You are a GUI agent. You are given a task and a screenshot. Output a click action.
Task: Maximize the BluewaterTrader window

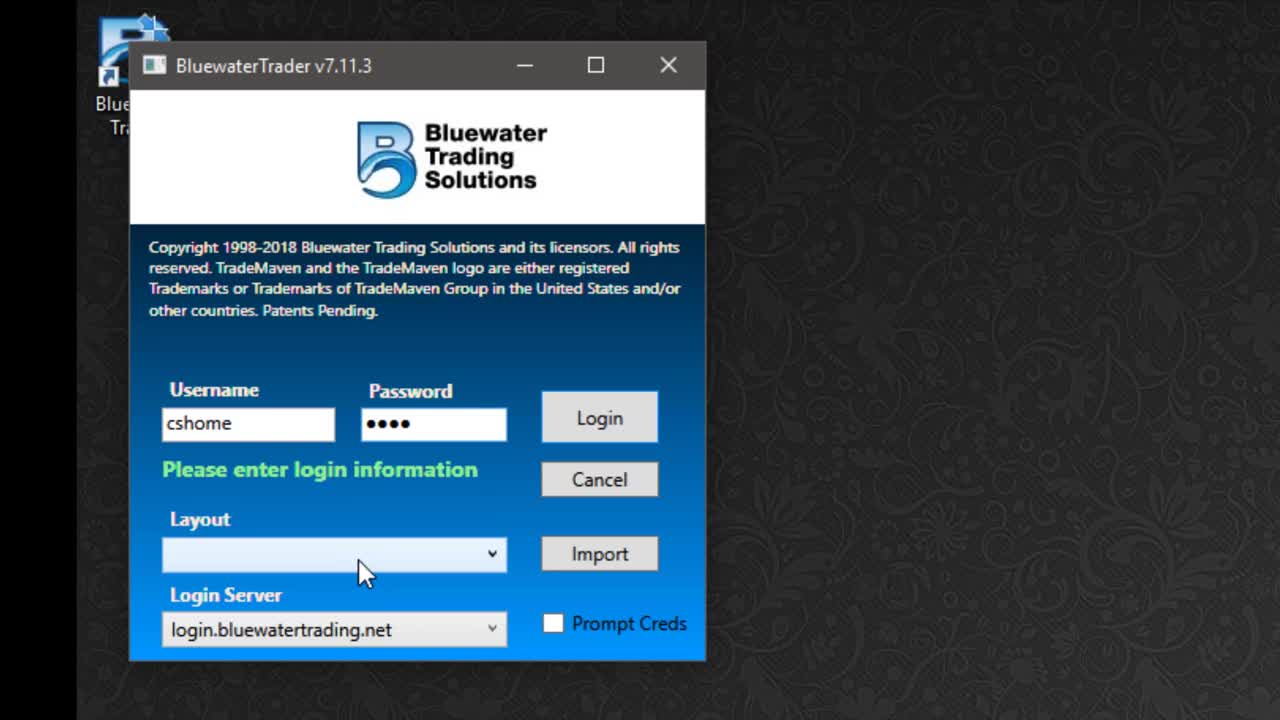point(596,66)
